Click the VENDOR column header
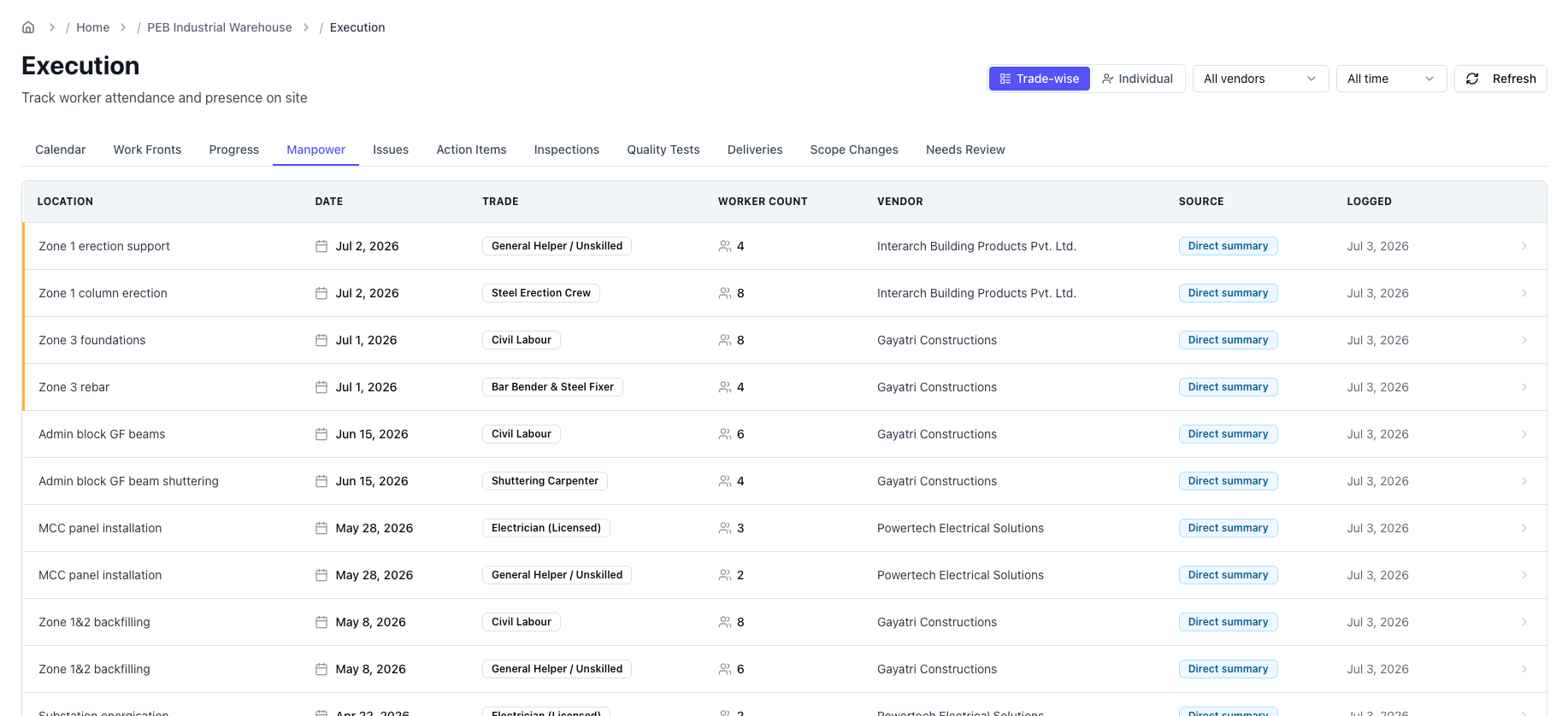 900,202
